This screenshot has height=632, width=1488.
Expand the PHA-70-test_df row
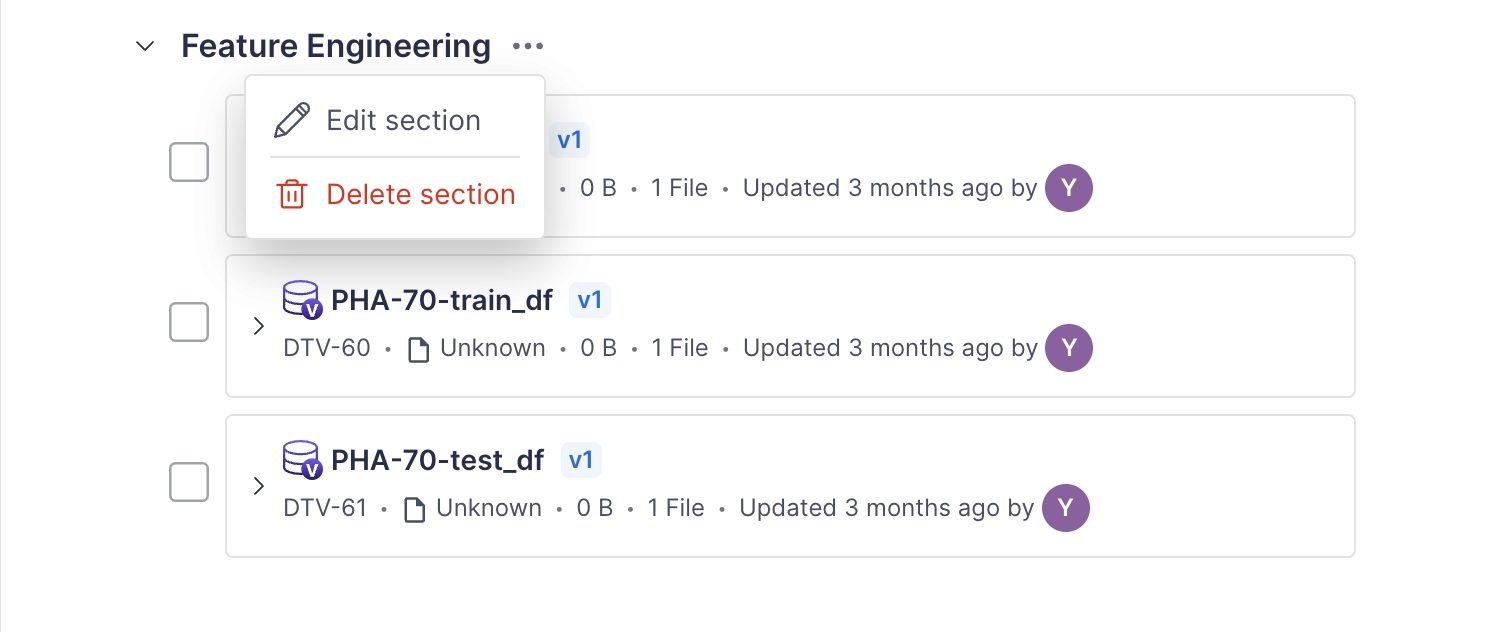click(x=258, y=486)
